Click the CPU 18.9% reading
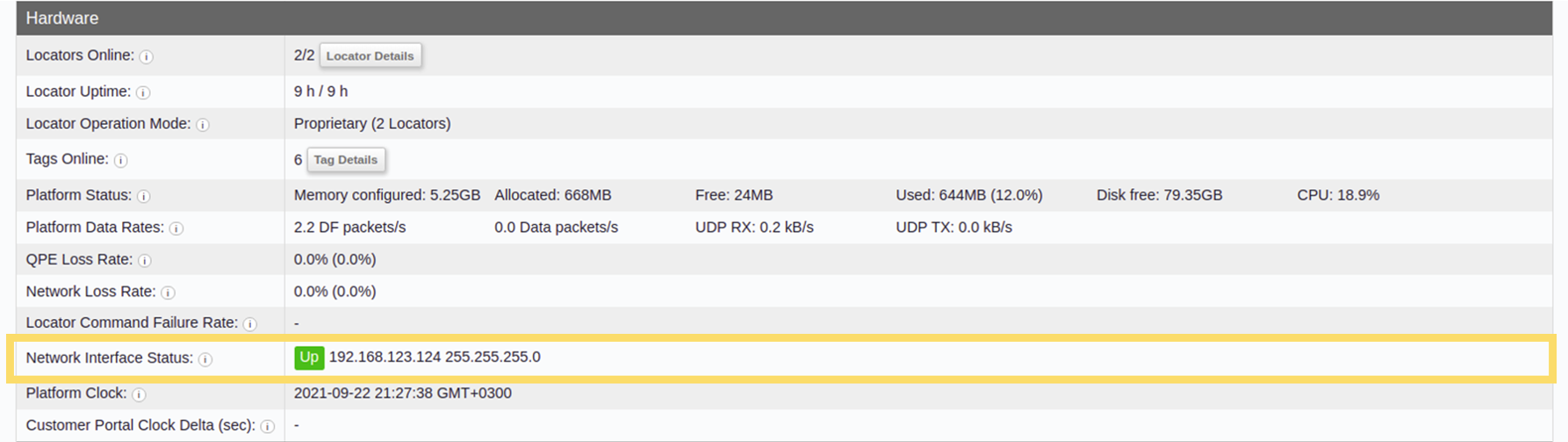 click(1338, 195)
